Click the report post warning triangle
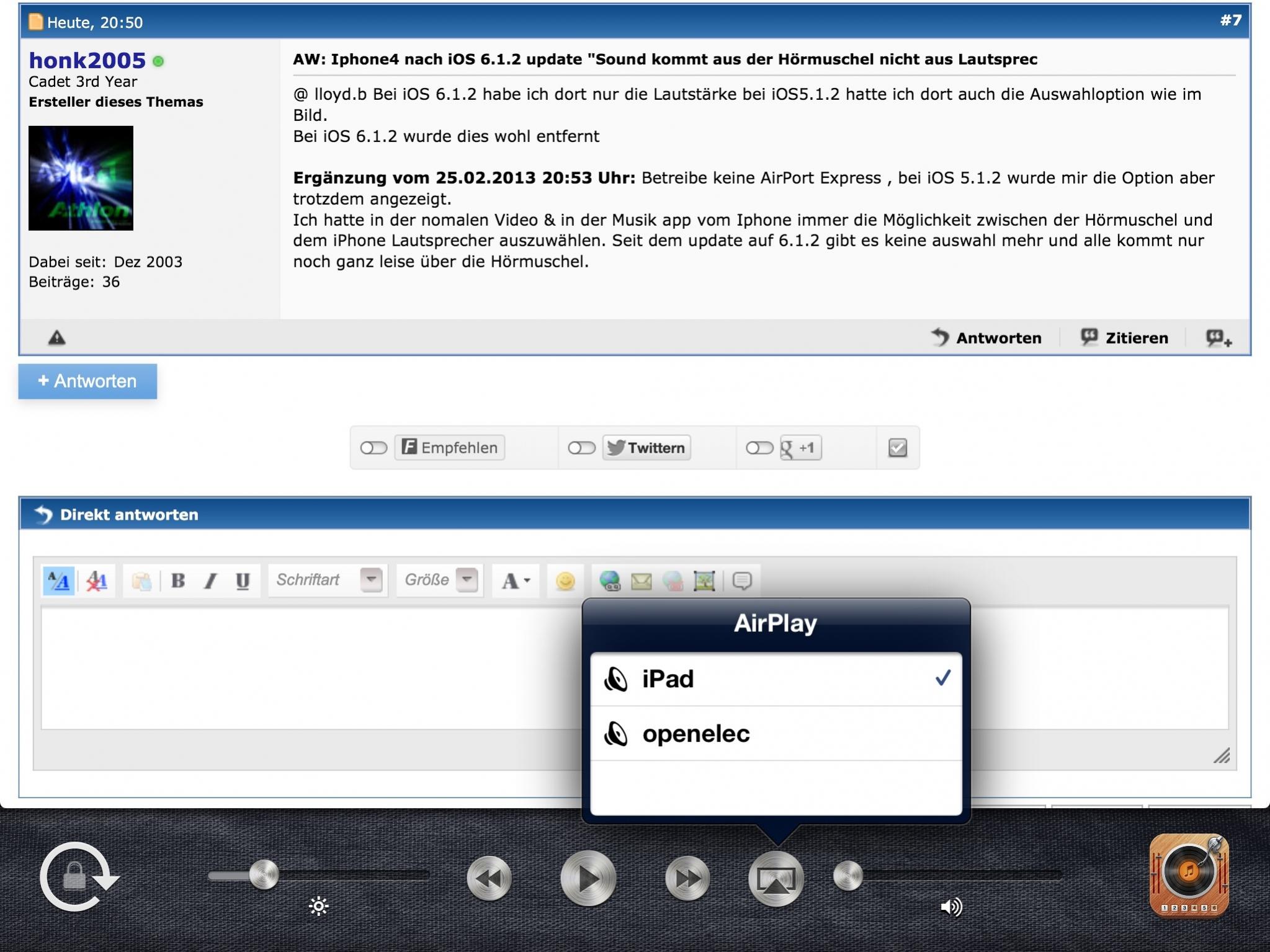This screenshot has height=952, width=1270. tap(57, 338)
